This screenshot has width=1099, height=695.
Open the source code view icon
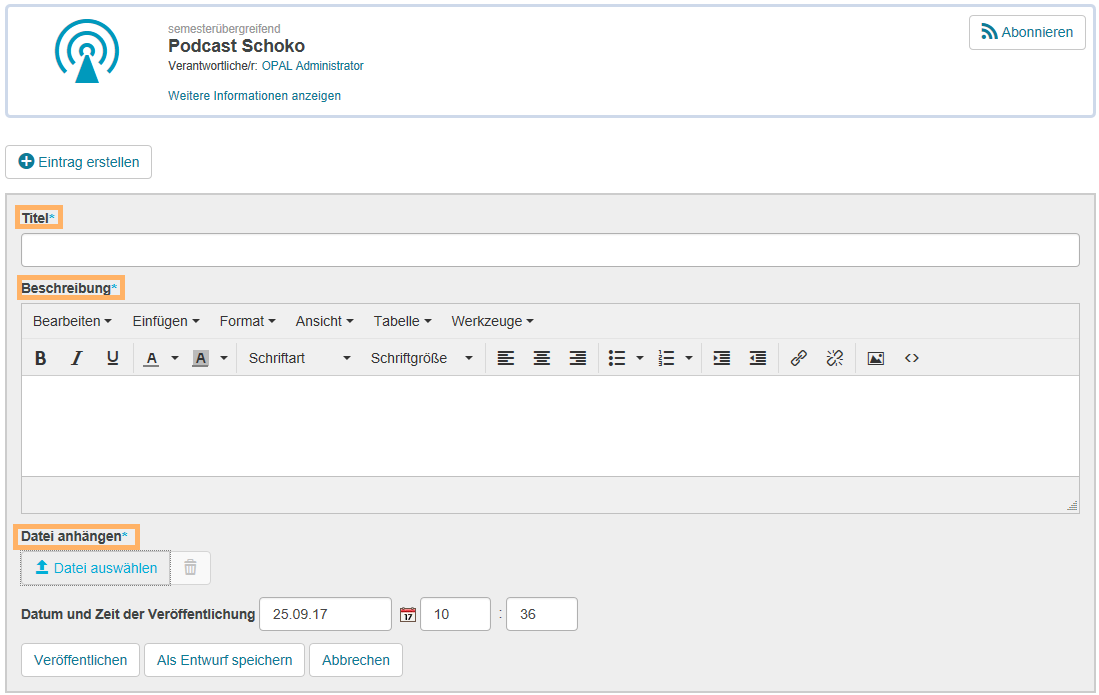[911, 358]
